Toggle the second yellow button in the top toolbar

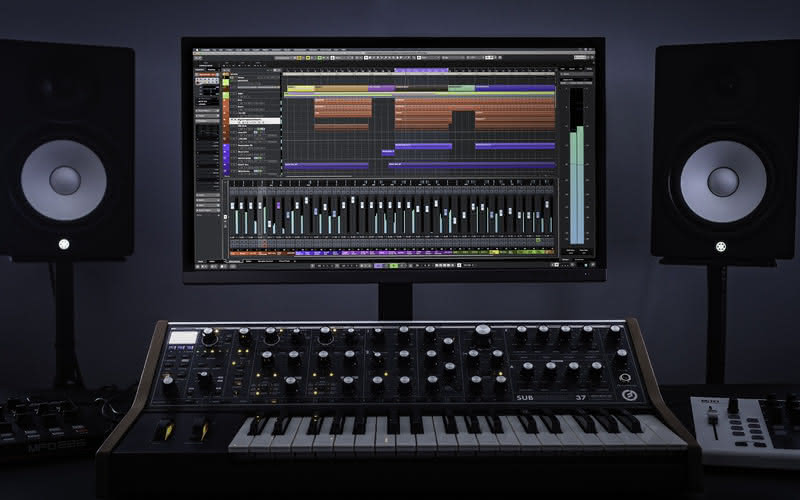click(308, 58)
